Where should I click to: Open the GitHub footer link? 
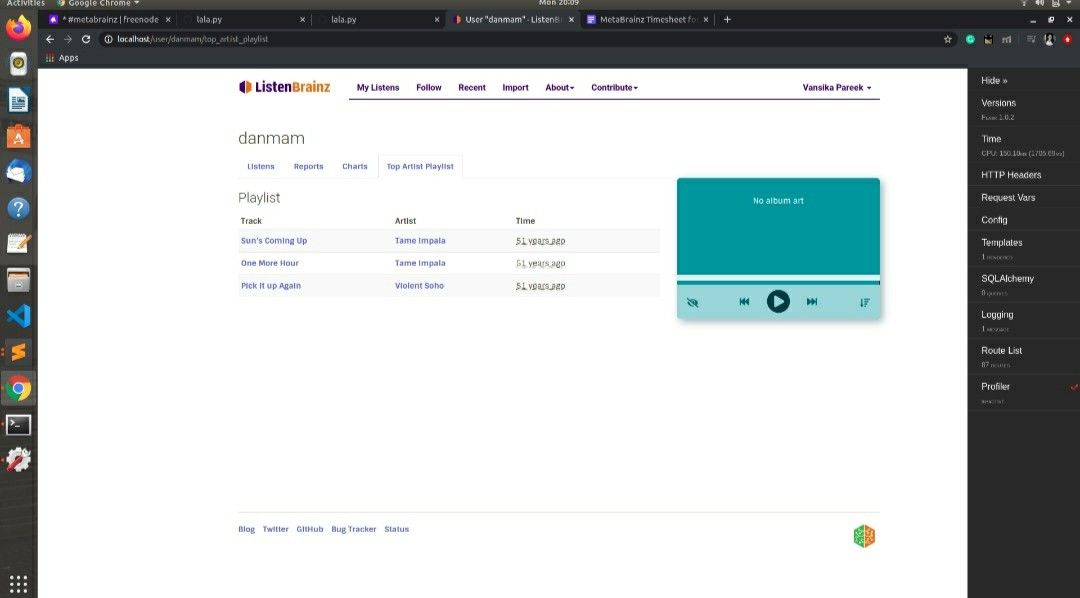click(x=310, y=529)
